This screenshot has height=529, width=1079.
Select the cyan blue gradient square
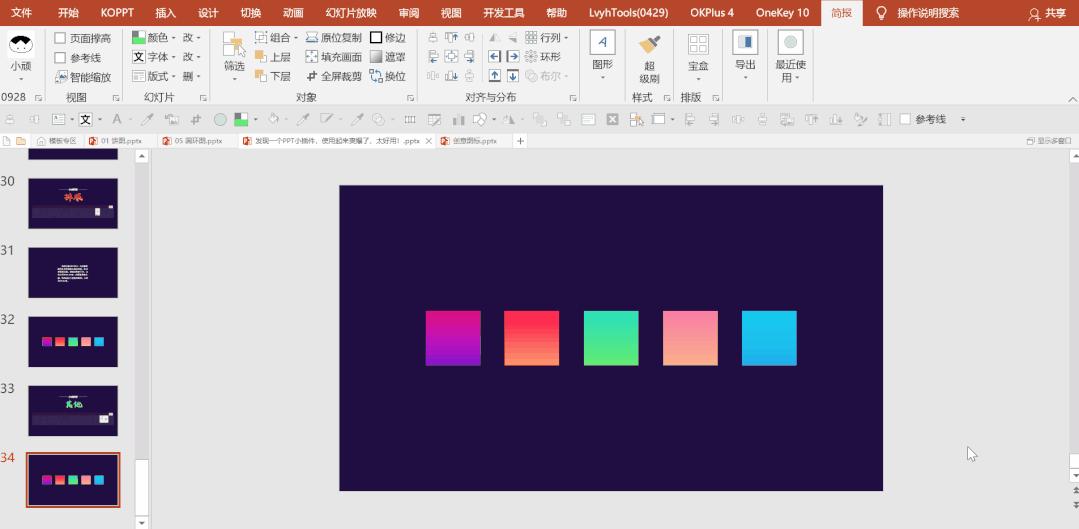[769, 338]
